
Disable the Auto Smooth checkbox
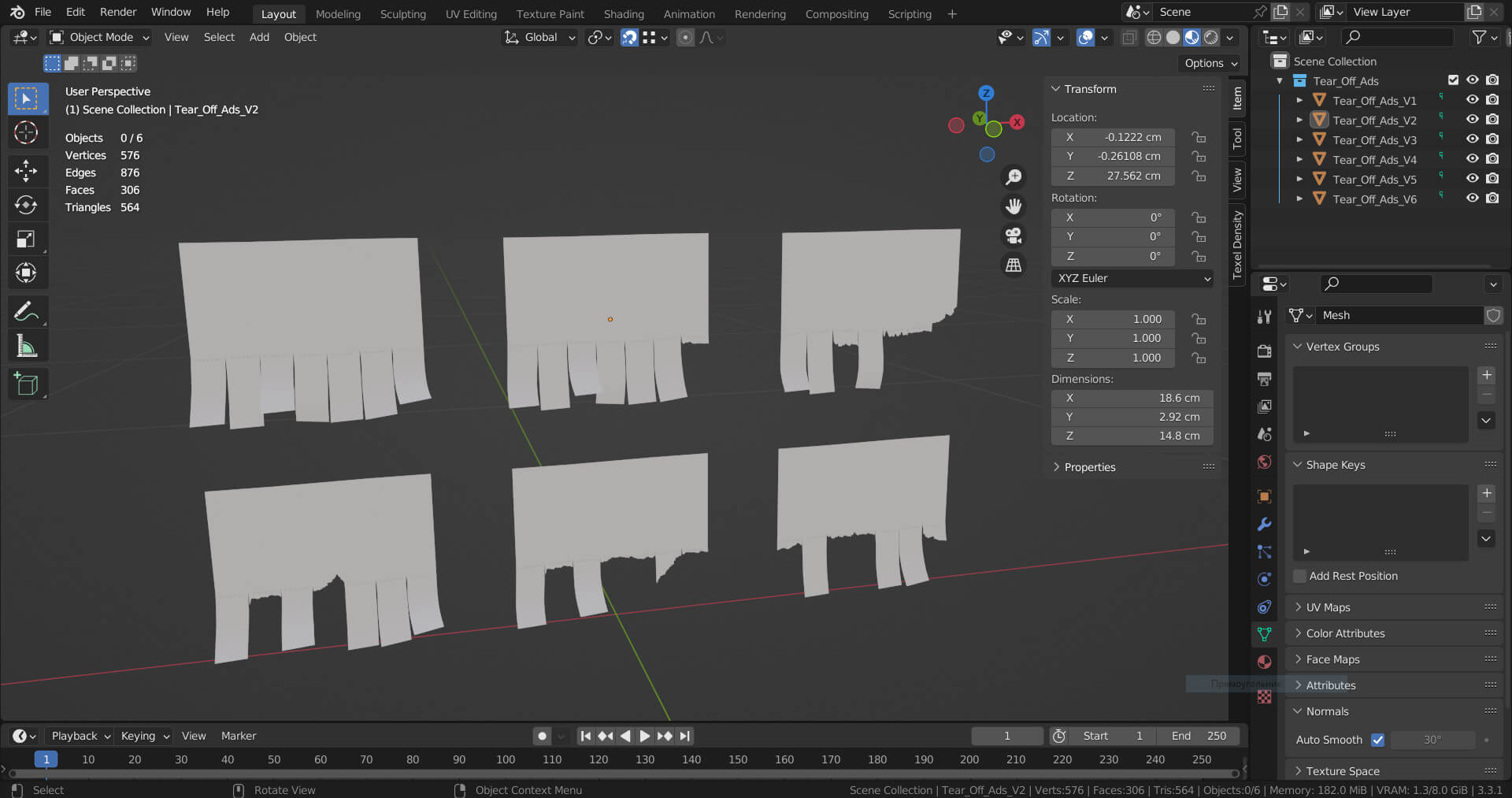[1377, 740]
